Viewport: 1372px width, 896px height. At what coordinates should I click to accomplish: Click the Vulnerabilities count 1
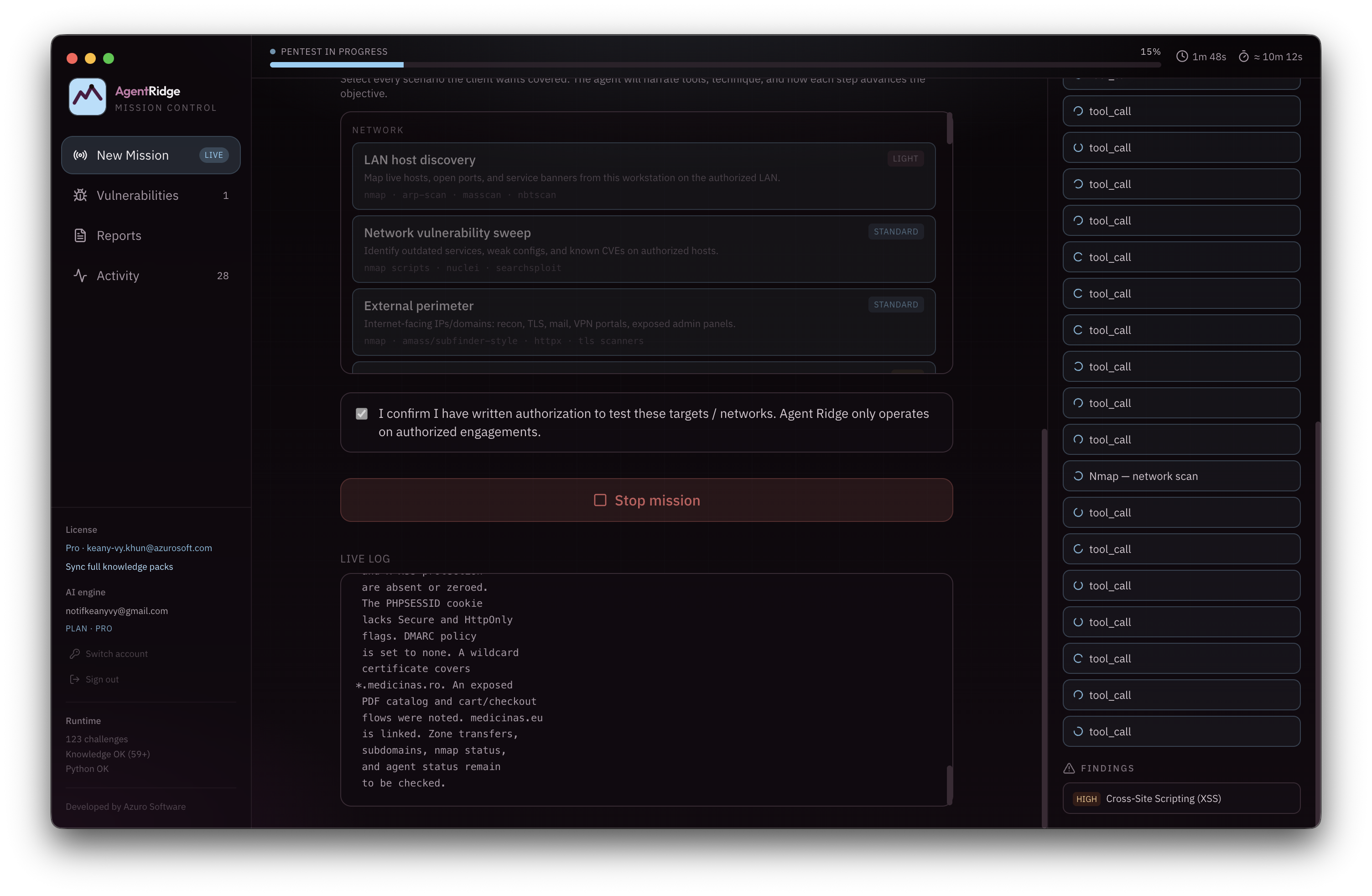coord(225,195)
